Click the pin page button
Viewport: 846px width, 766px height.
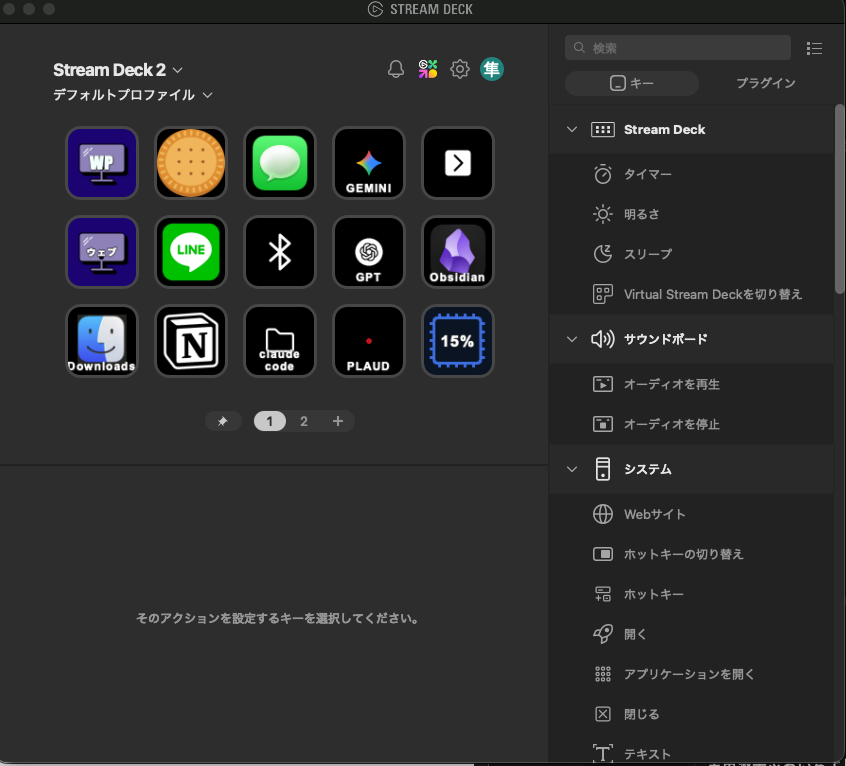(x=222, y=421)
